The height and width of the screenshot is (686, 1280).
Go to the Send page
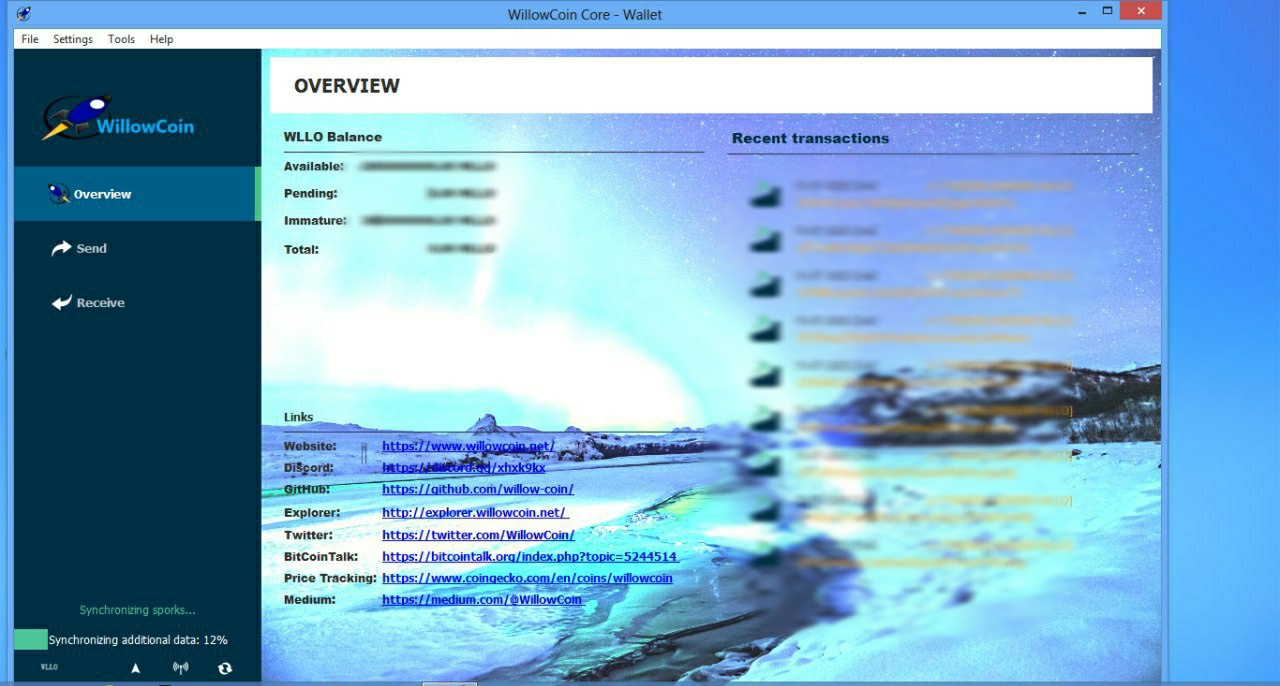pyautogui.click(x=137, y=248)
